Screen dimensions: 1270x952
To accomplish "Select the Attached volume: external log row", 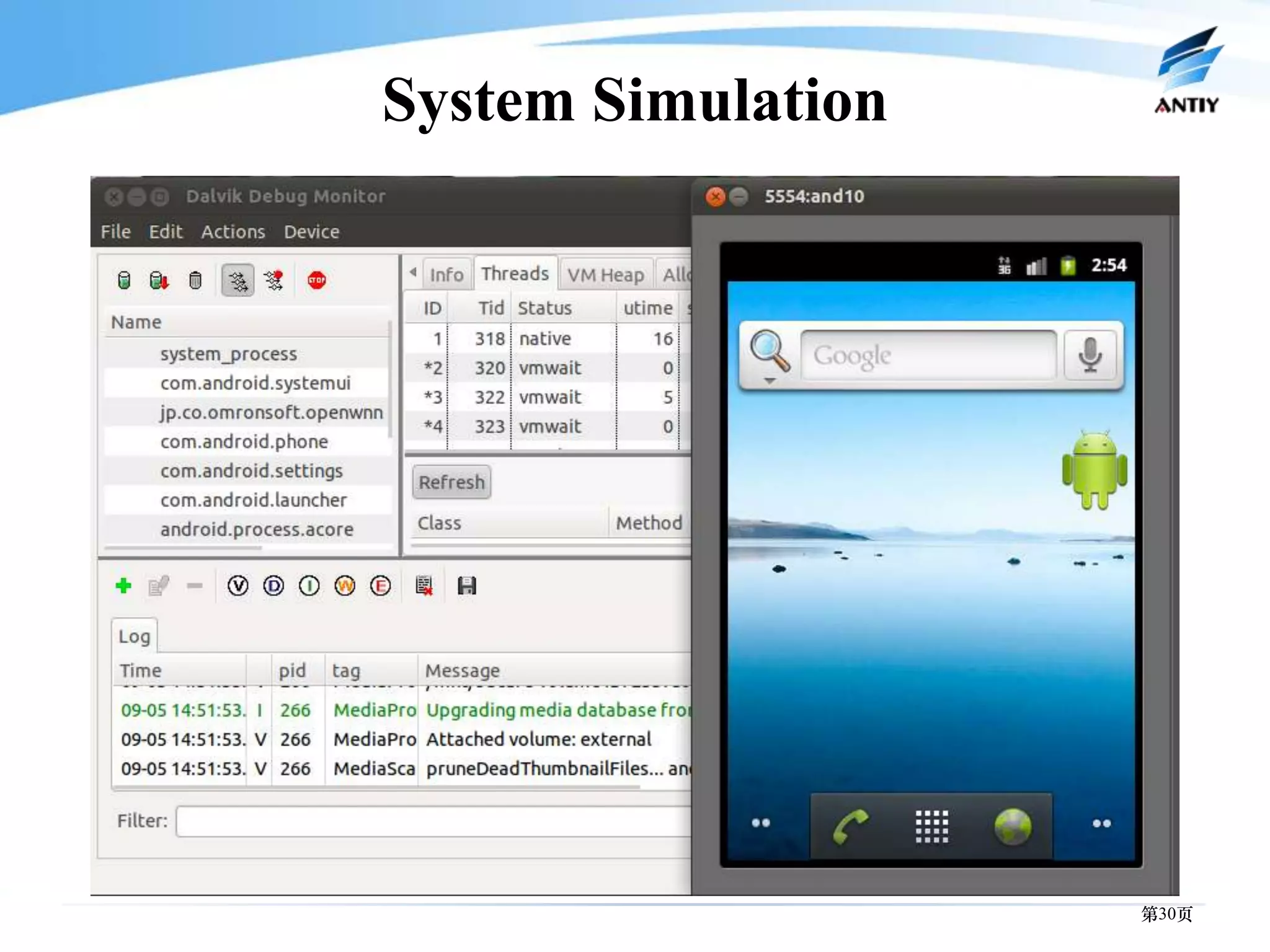I will coord(403,739).
